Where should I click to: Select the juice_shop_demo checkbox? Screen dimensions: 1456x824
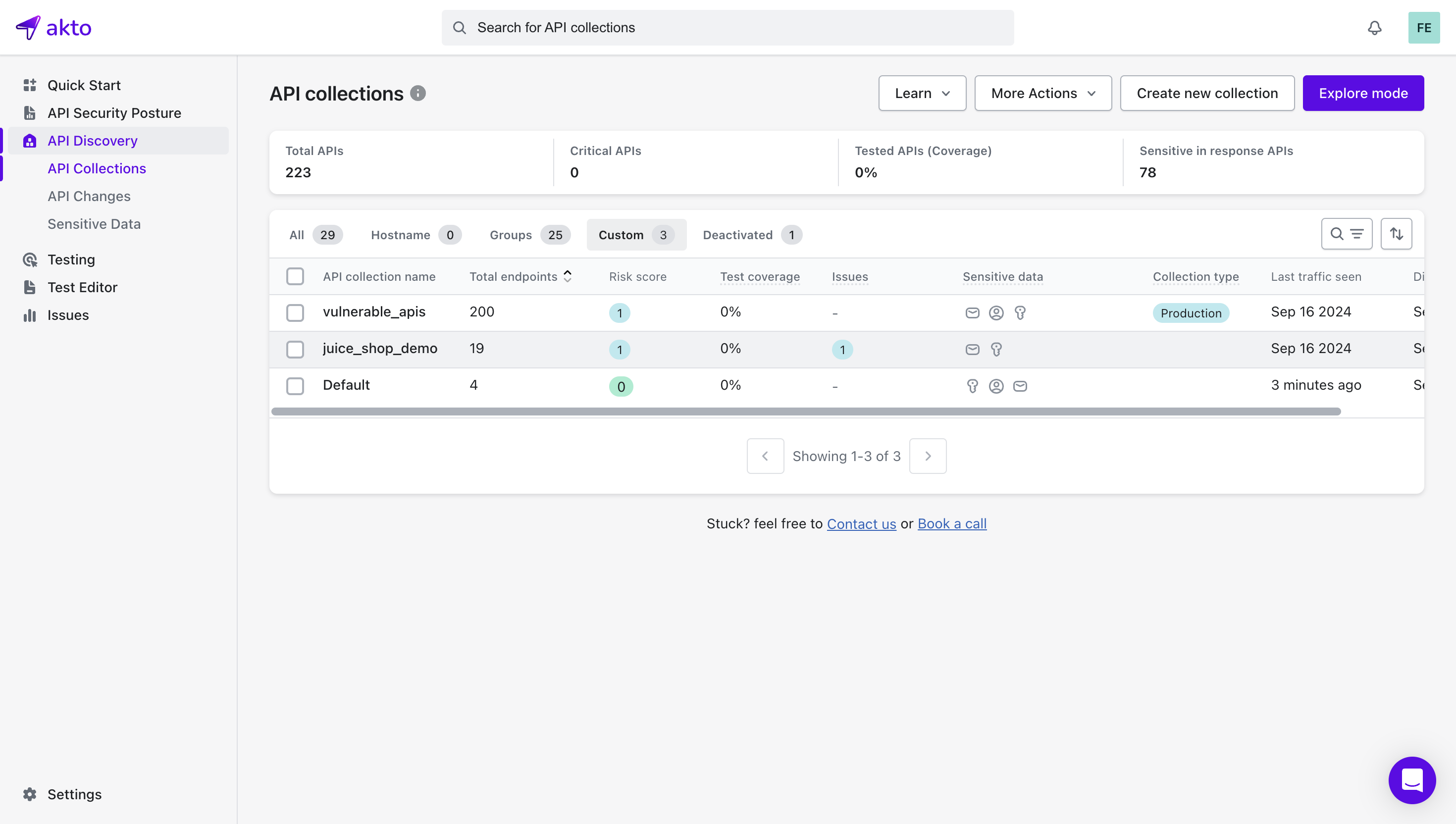pyautogui.click(x=295, y=349)
